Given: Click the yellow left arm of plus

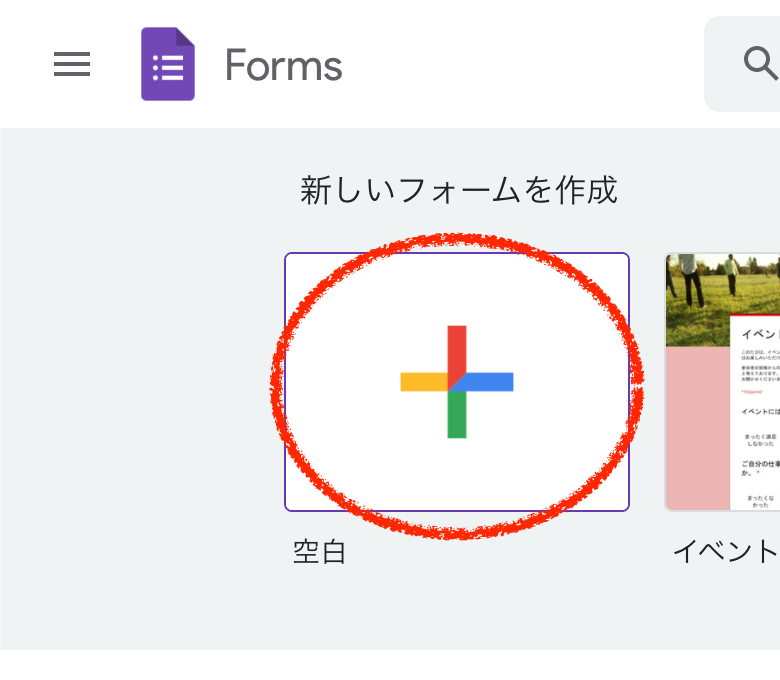Looking at the screenshot, I should pos(421,381).
